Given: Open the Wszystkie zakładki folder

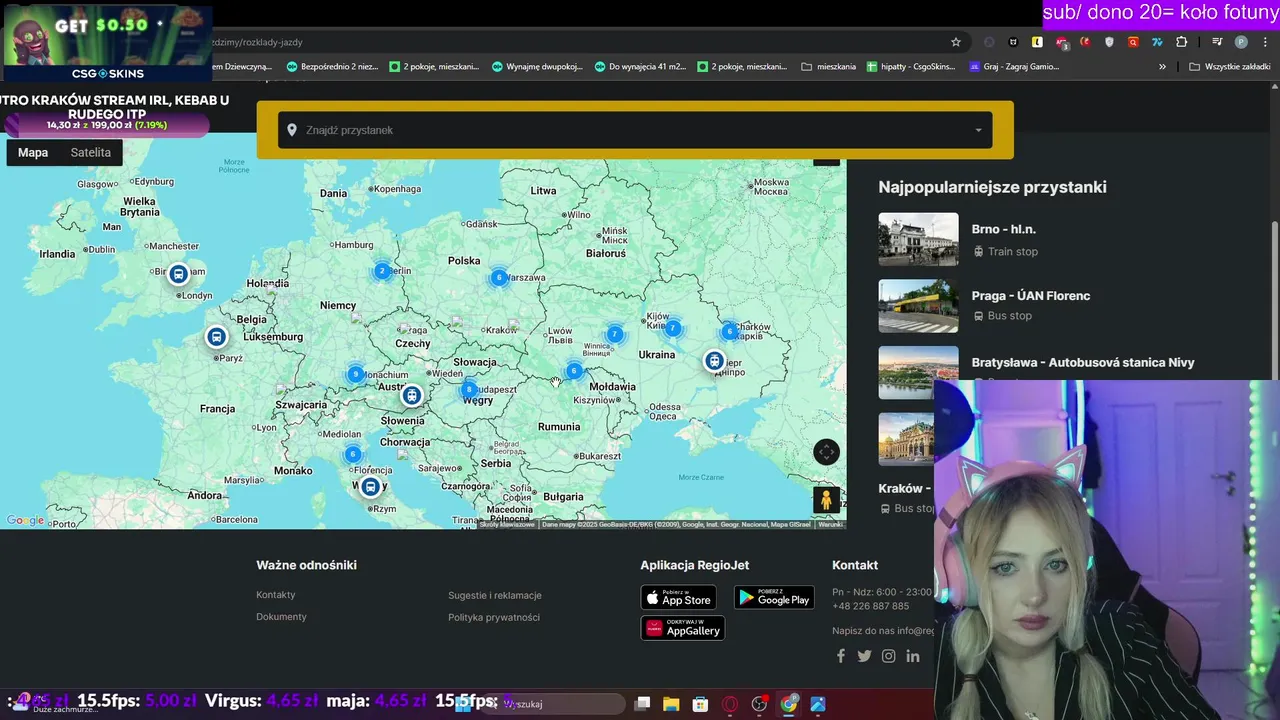Looking at the screenshot, I should [1229, 67].
